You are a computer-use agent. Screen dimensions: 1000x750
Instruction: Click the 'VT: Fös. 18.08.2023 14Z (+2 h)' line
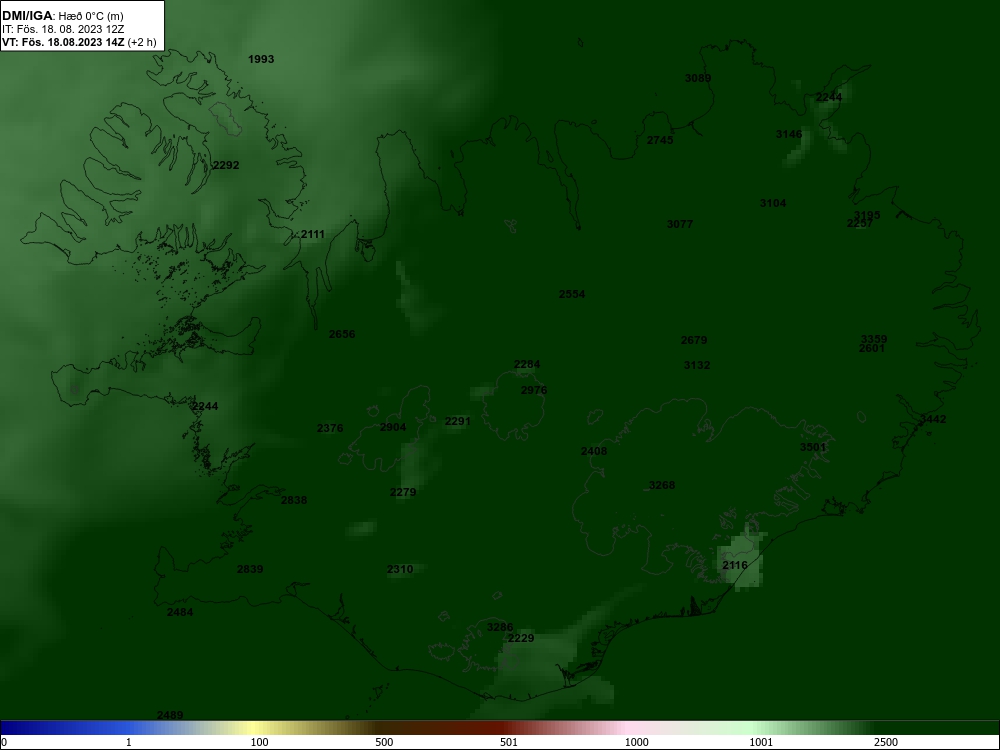(x=79, y=42)
